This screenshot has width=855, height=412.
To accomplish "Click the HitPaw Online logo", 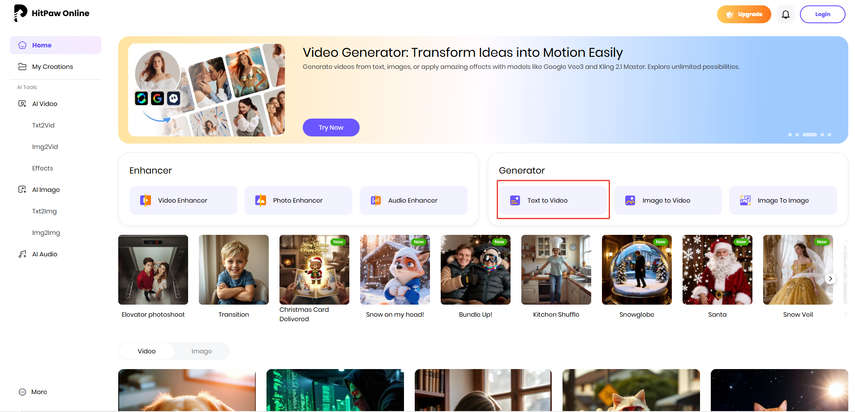I will pos(52,13).
